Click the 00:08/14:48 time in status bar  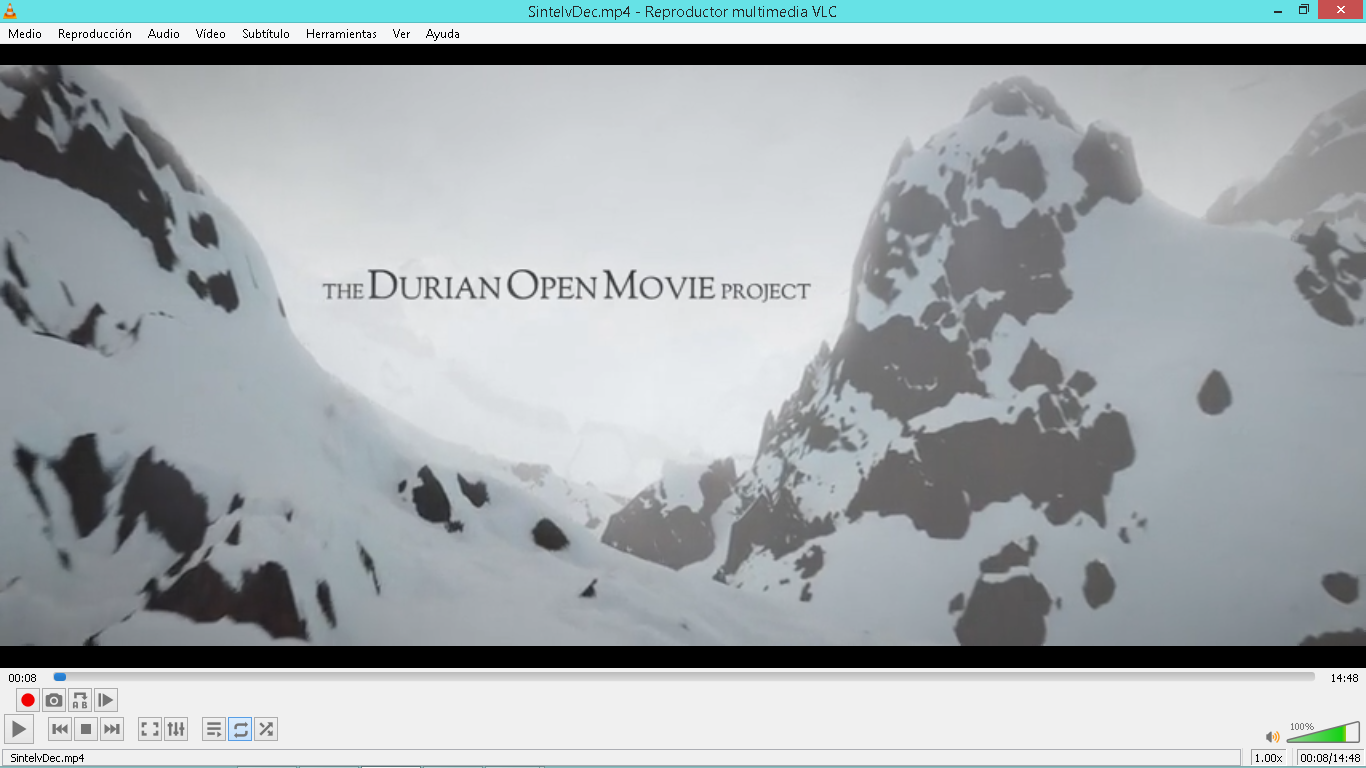pyautogui.click(x=1330, y=758)
